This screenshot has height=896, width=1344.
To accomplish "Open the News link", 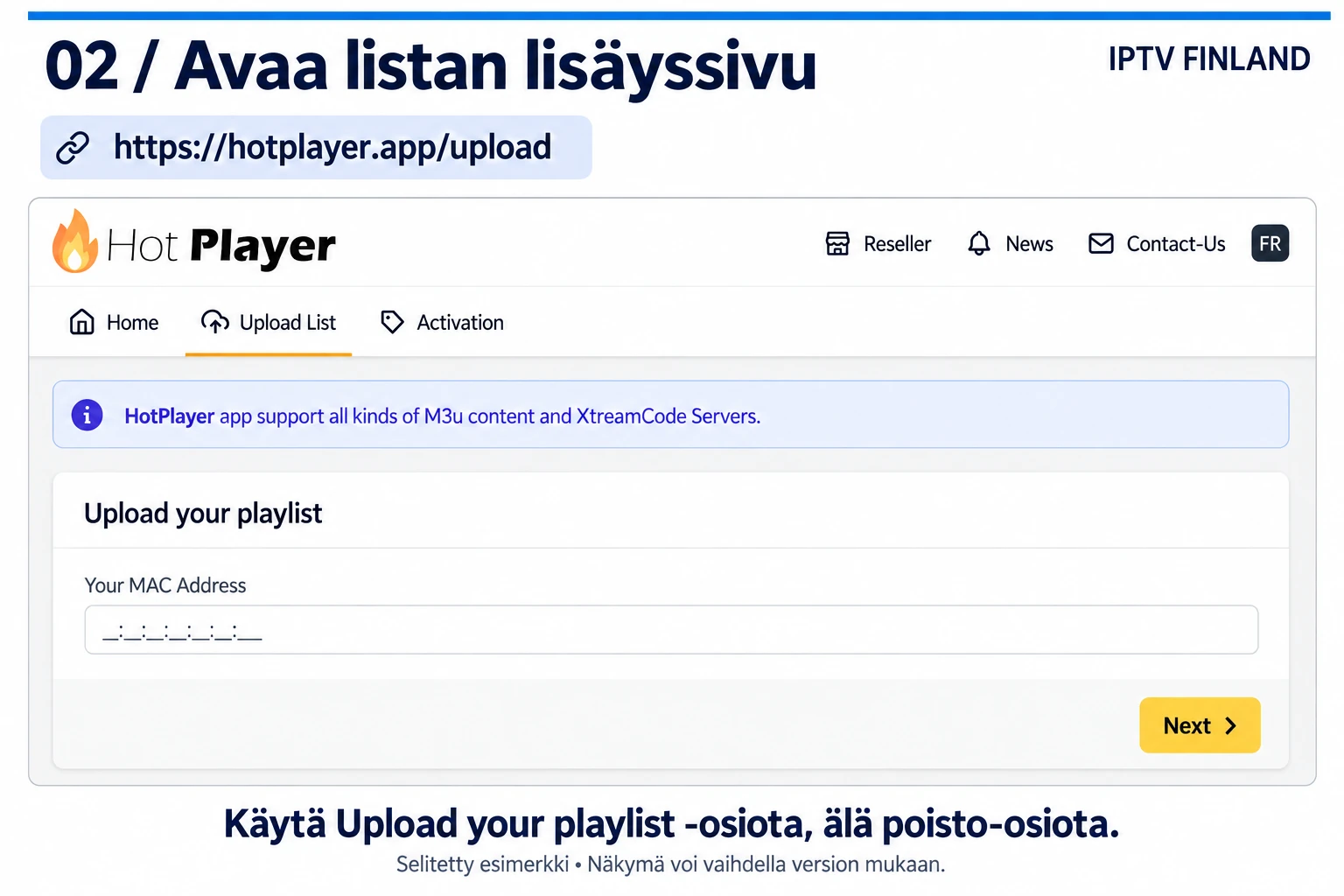I will click(1011, 243).
